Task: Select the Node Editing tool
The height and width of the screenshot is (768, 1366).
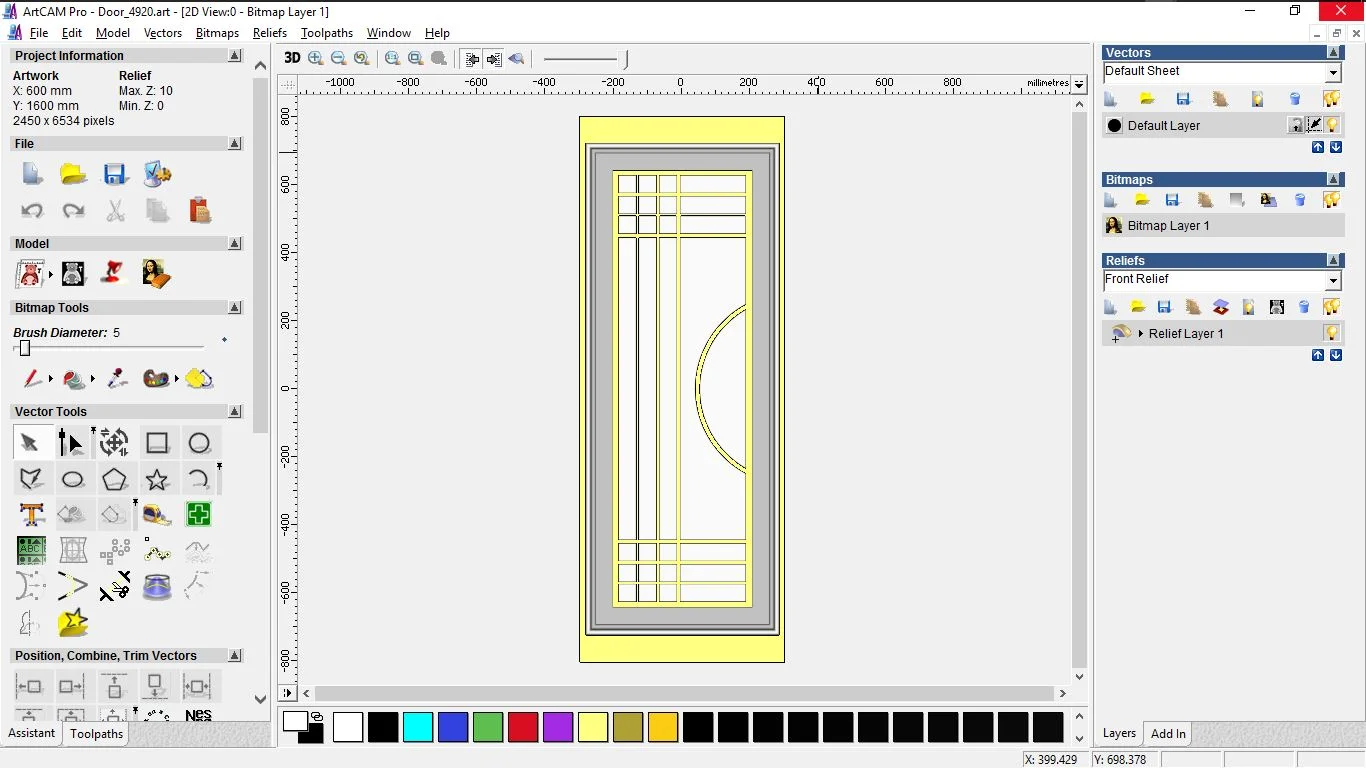Action: [72, 442]
